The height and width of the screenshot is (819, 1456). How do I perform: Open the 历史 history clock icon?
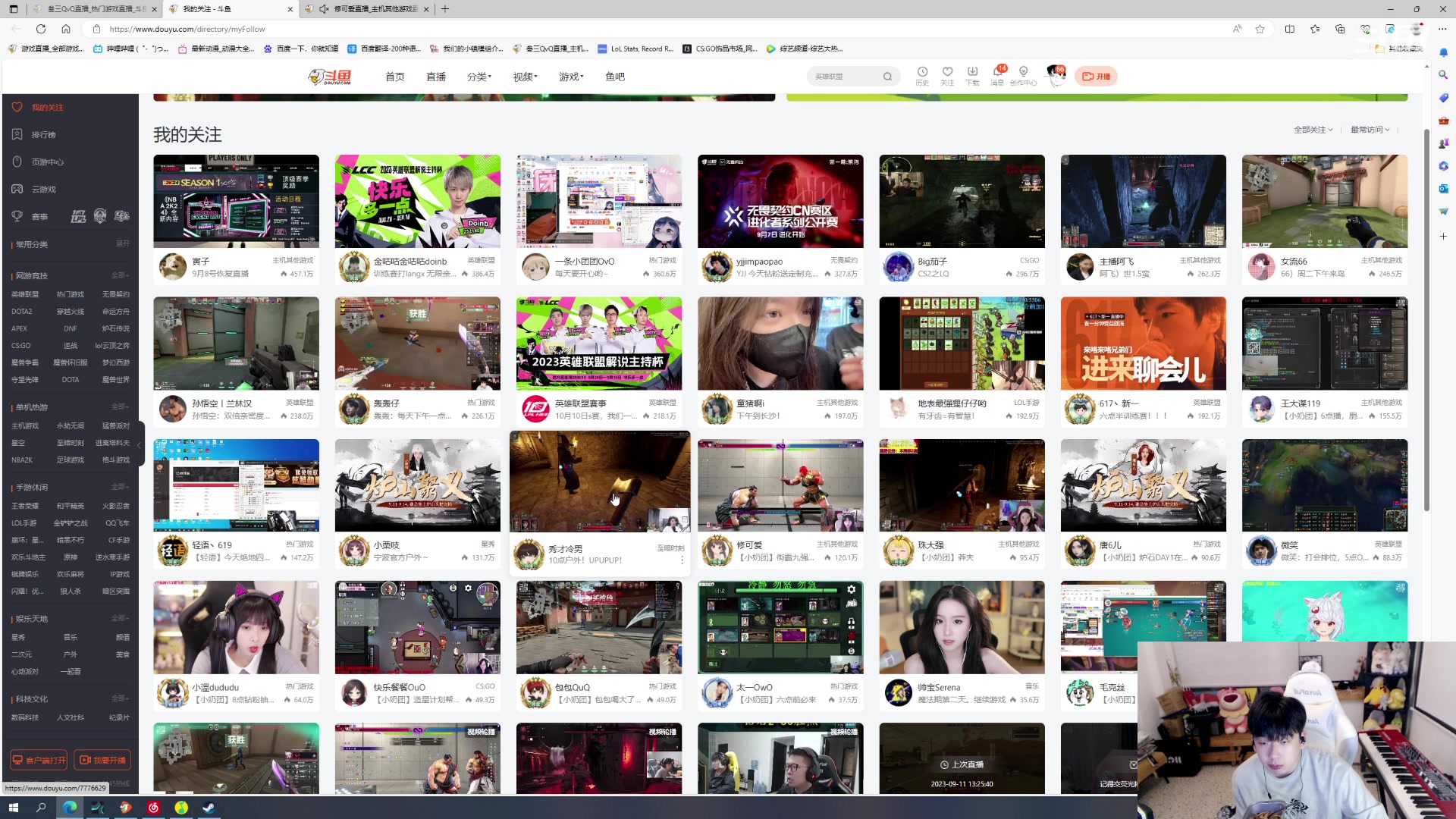click(x=922, y=72)
